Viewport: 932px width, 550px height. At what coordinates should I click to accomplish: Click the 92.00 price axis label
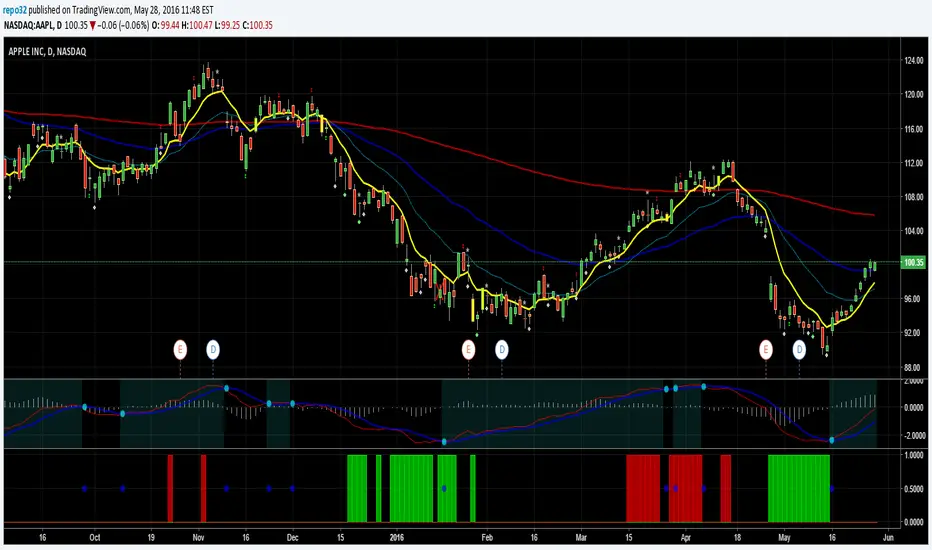(x=914, y=333)
